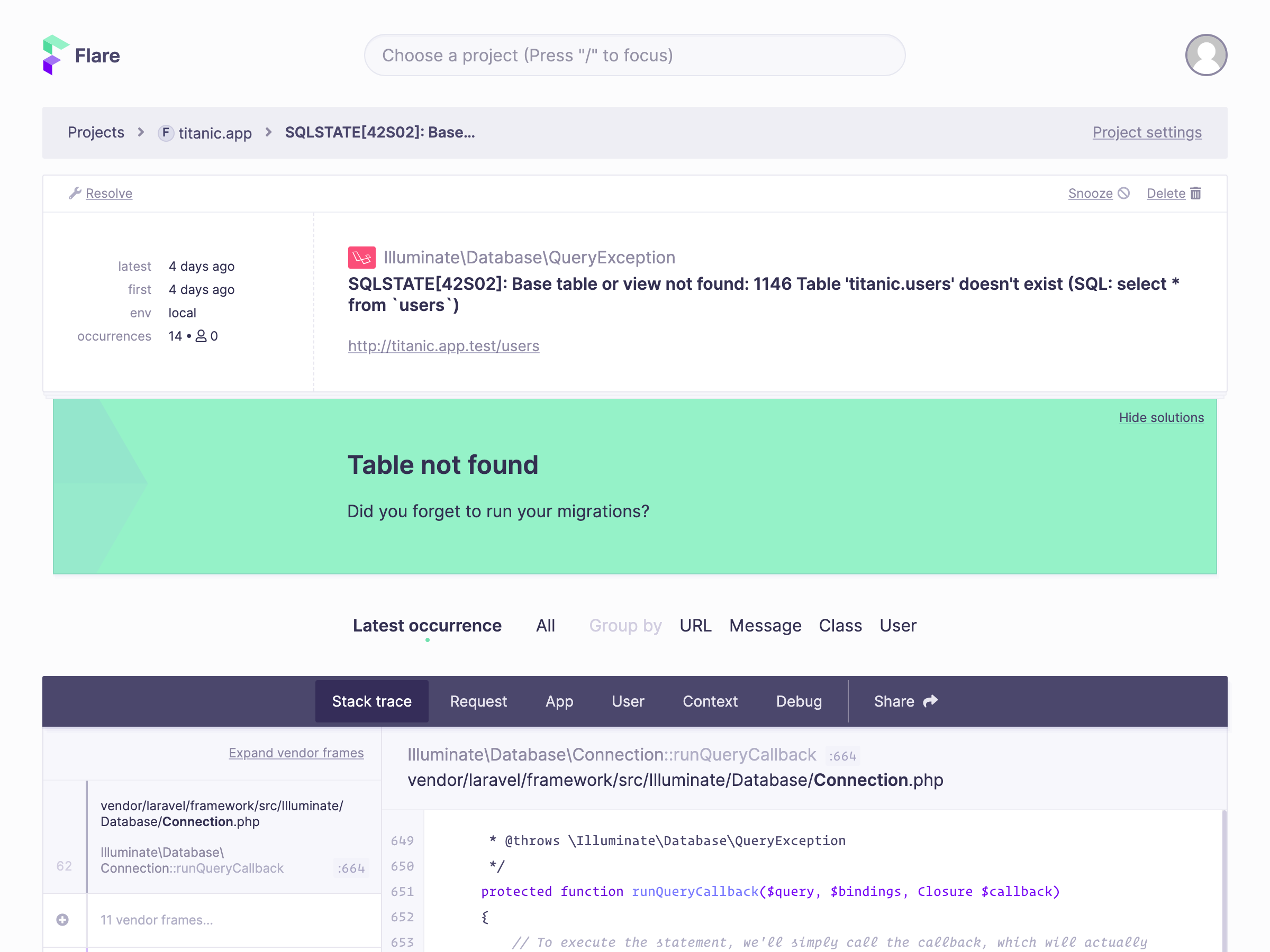Viewport: 1270px width, 952px height.
Task: Click the user avatar icon top right
Action: click(x=1206, y=55)
